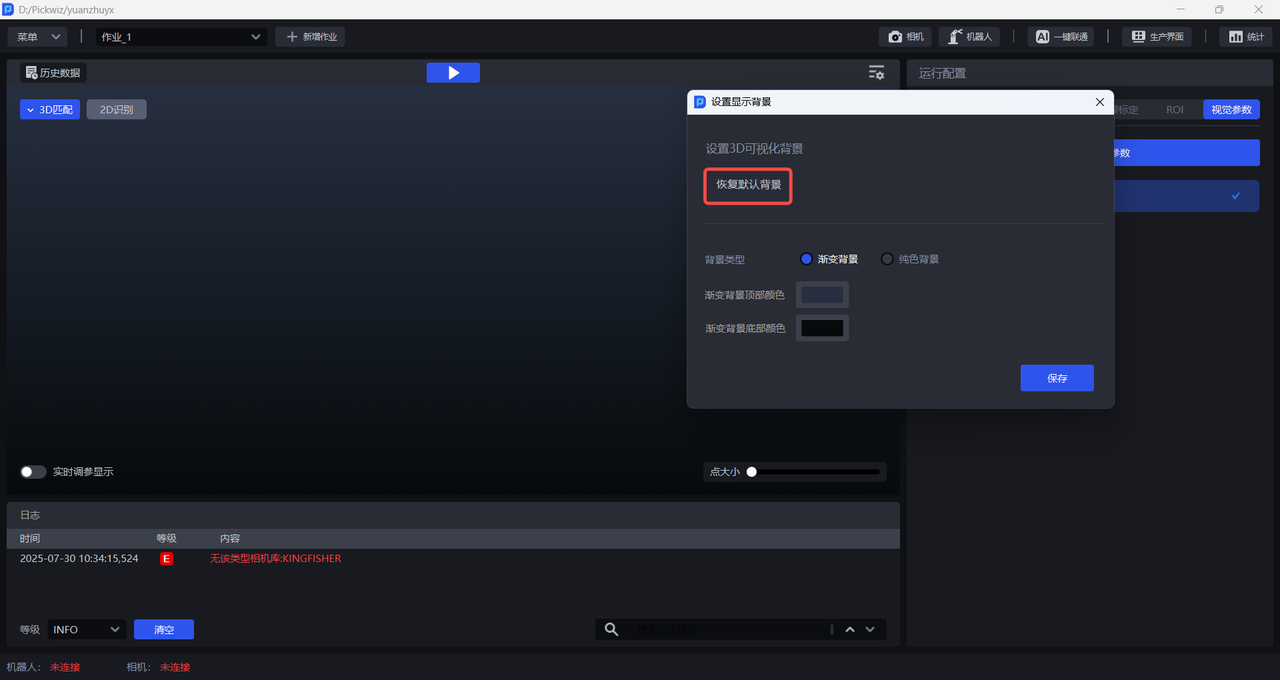Click the 保存 save button
The width and height of the screenshot is (1280, 680).
pyautogui.click(x=1056, y=378)
